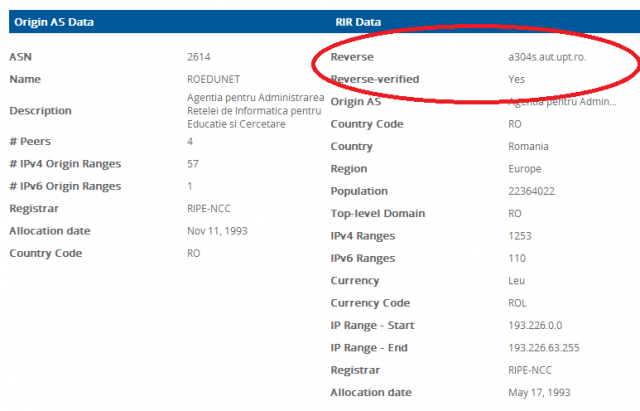640x411 pixels.
Task: Click the # IPv6 Origin Ranges value 1
Action: [x=189, y=186]
